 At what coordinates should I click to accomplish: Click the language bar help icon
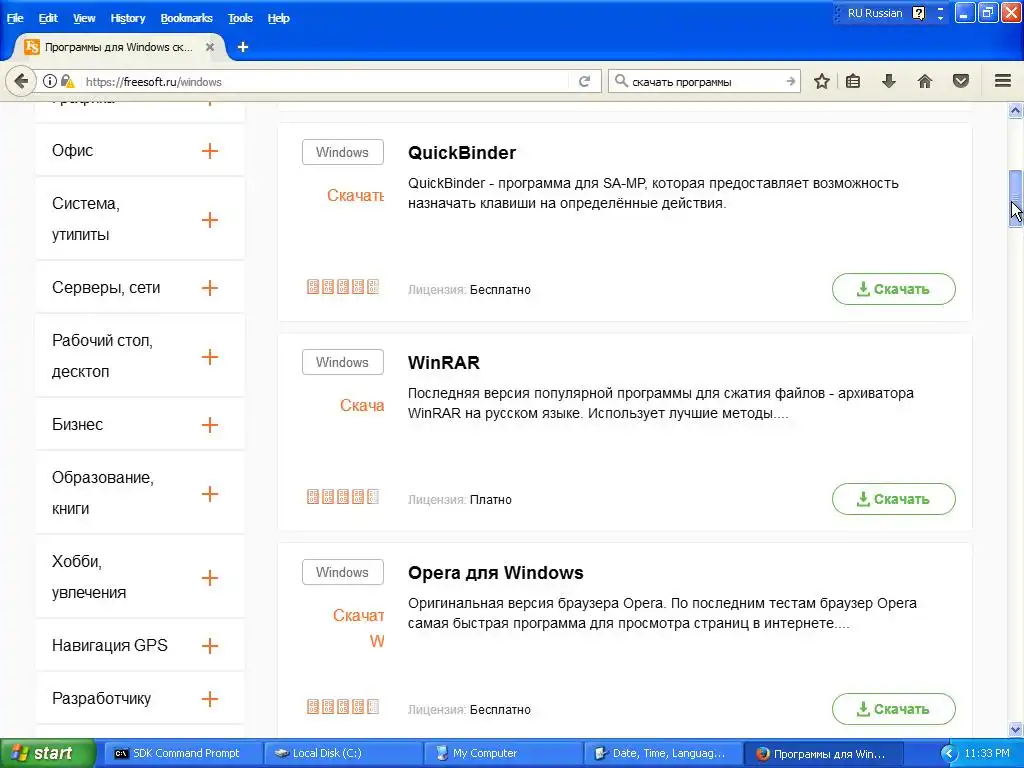[x=919, y=13]
